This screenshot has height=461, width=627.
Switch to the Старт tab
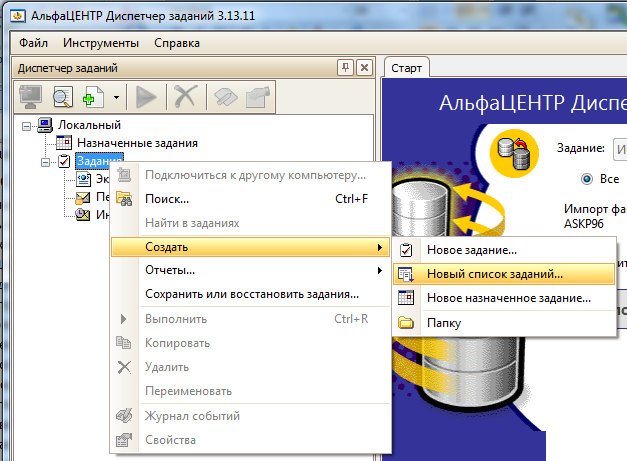406,68
